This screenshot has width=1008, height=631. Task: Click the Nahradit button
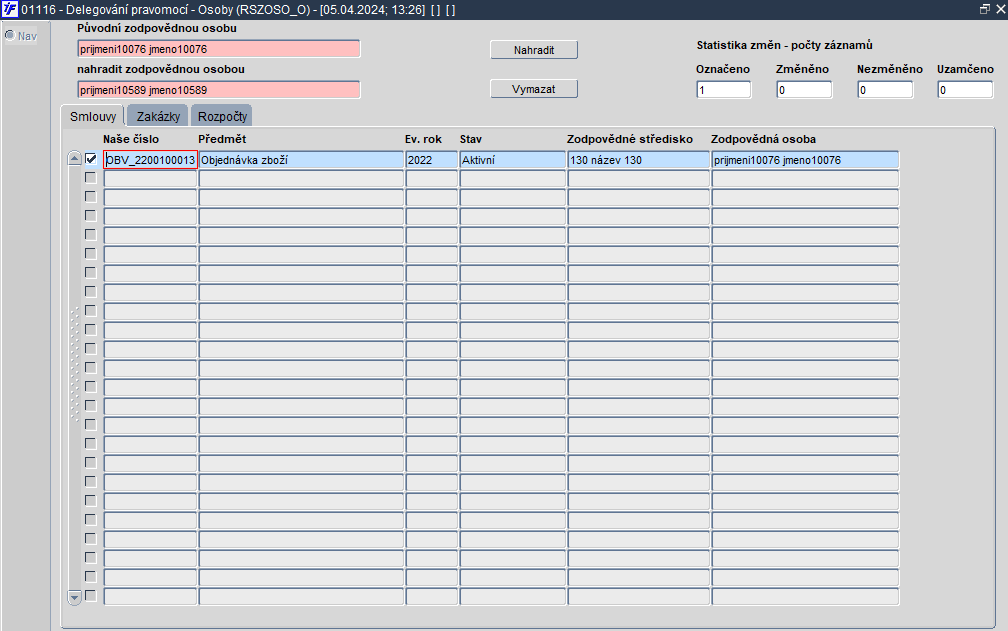click(x=534, y=50)
